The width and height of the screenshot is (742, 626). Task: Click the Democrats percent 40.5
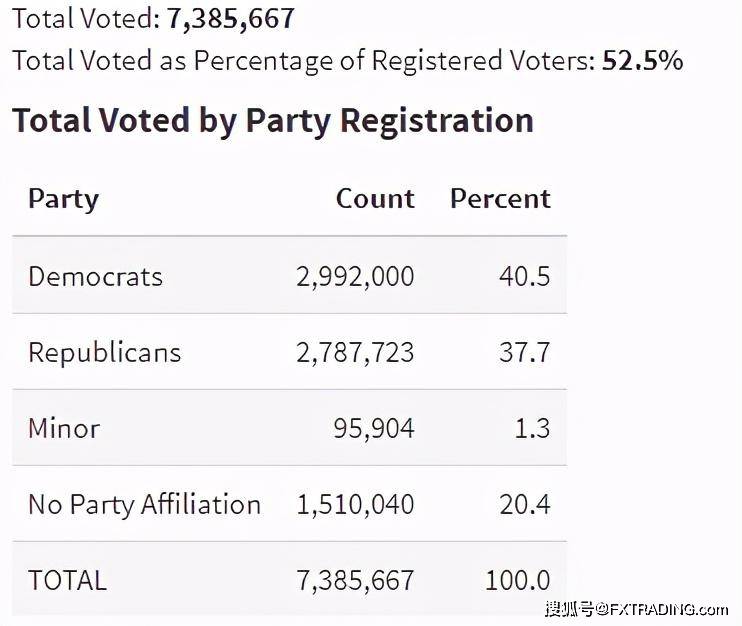pyautogui.click(x=524, y=277)
